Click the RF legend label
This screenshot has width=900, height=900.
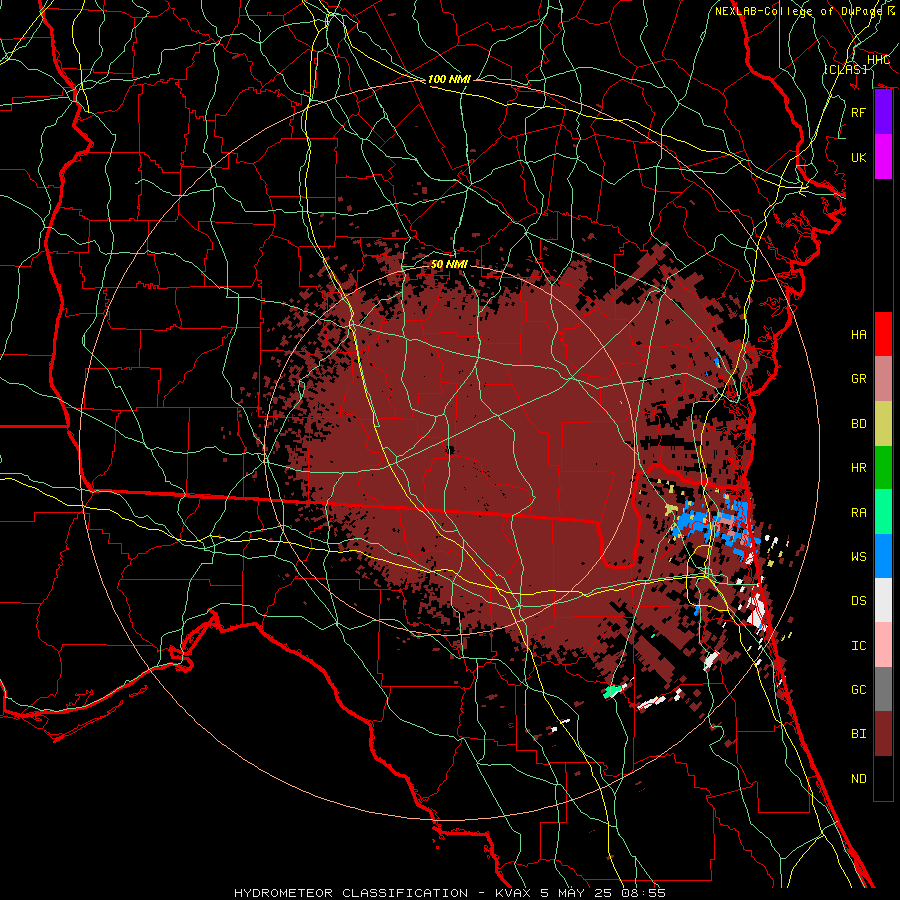pos(858,112)
